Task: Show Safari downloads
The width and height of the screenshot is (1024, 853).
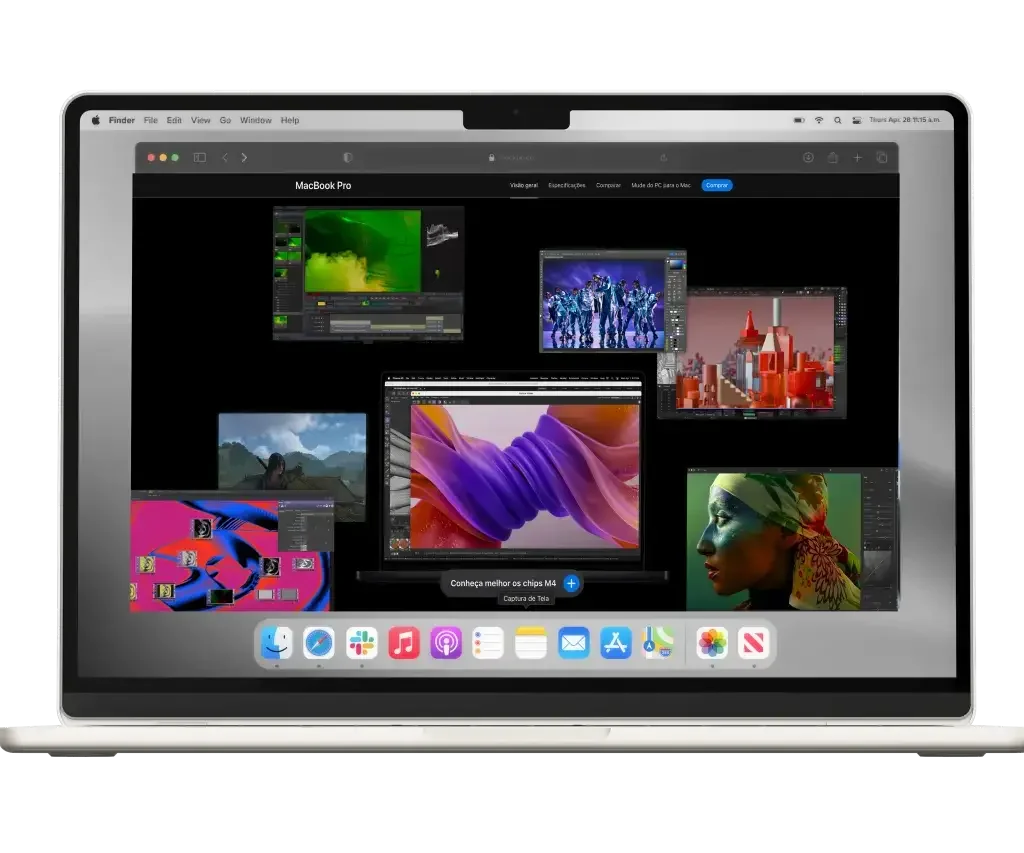Action: [x=808, y=157]
